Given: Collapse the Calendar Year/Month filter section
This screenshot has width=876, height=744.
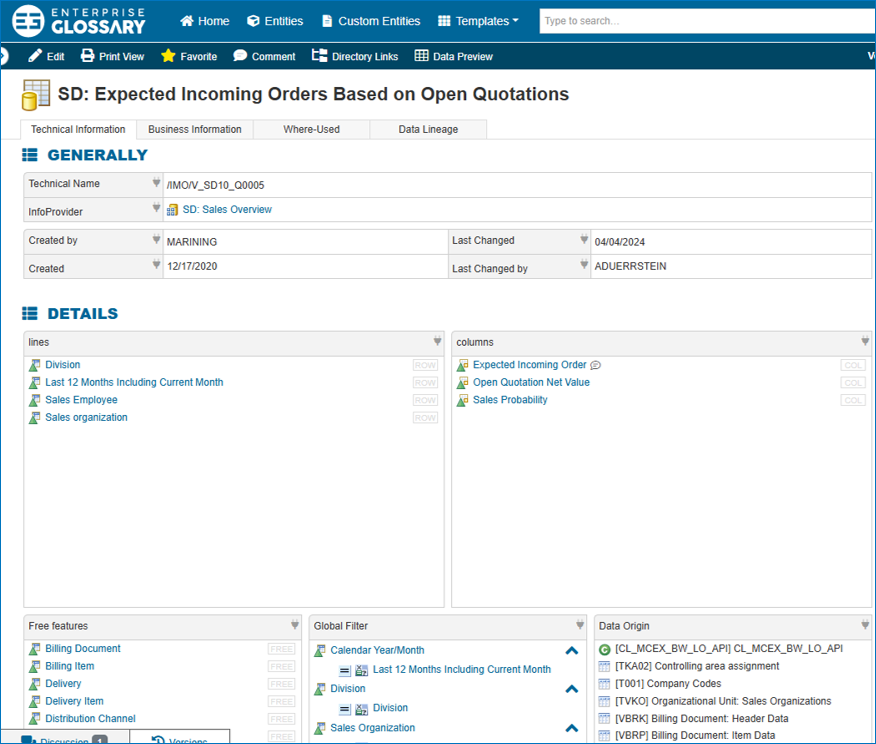Looking at the screenshot, I should pyautogui.click(x=572, y=650).
